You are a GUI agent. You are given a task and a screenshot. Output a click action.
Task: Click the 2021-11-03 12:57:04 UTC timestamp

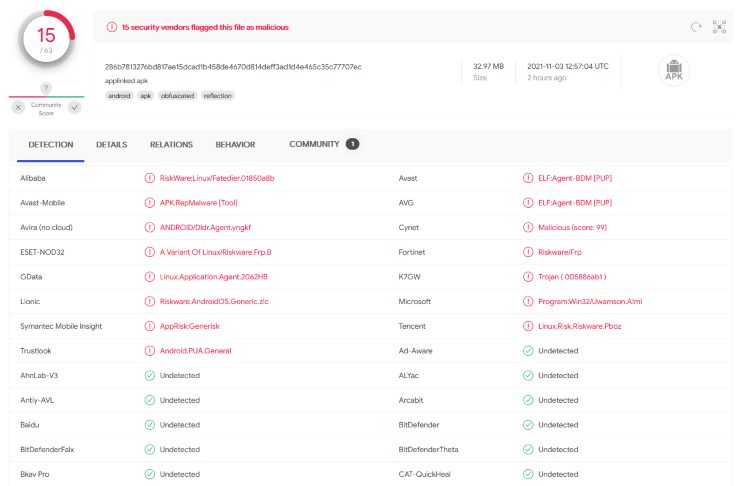click(x=568, y=66)
